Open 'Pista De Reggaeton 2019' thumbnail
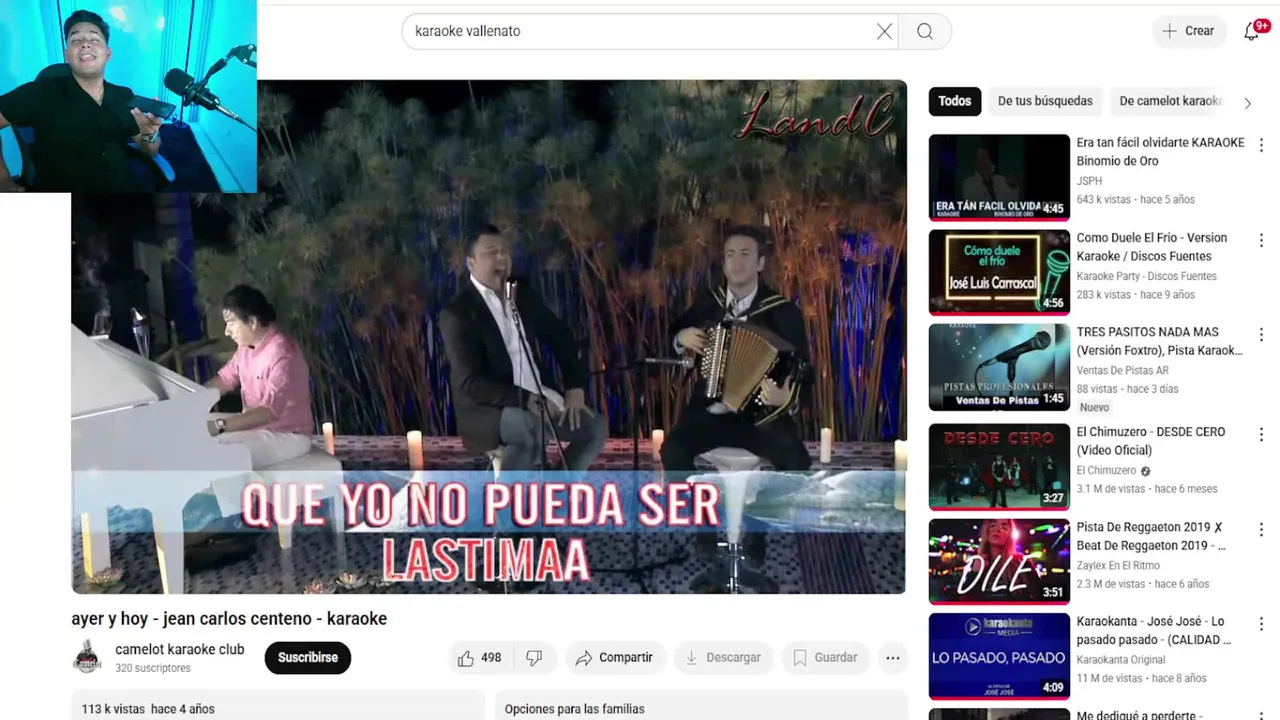The width and height of the screenshot is (1280, 720). (x=999, y=562)
